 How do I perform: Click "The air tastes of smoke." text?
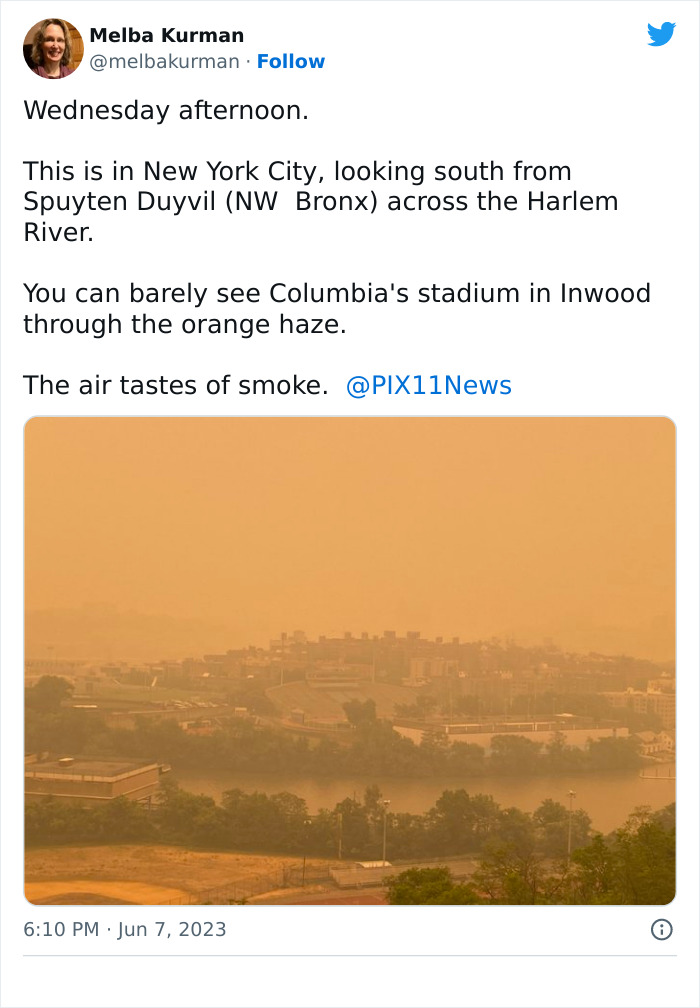(175, 385)
